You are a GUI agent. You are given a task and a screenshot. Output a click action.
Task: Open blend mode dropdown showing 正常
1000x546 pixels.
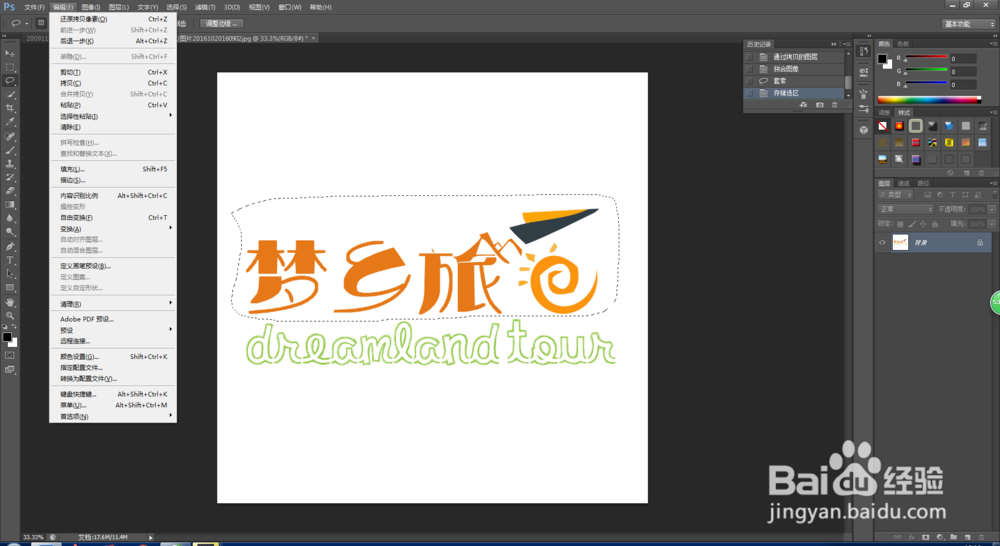[x=906, y=209]
